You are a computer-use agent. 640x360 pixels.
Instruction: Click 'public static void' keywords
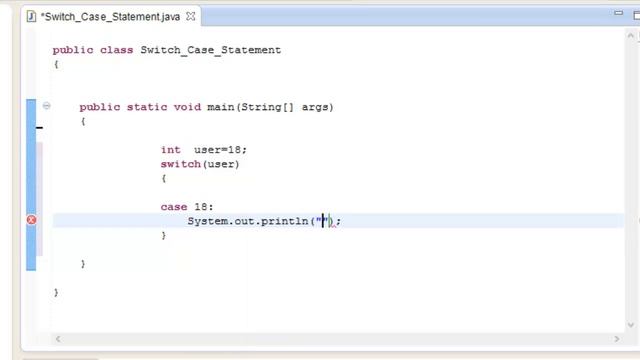tap(140, 107)
